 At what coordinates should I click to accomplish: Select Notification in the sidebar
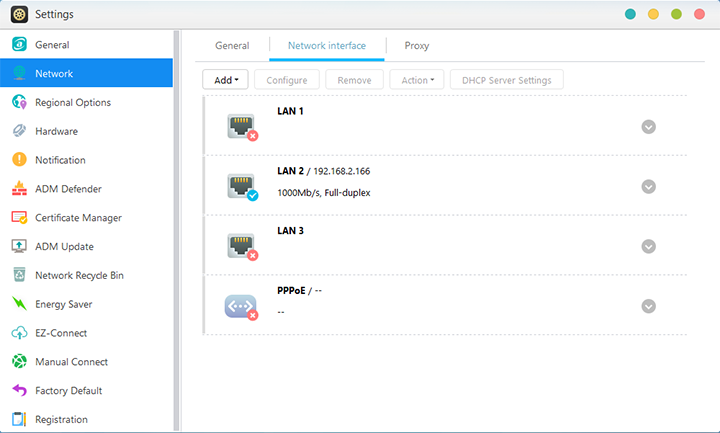point(60,160)
